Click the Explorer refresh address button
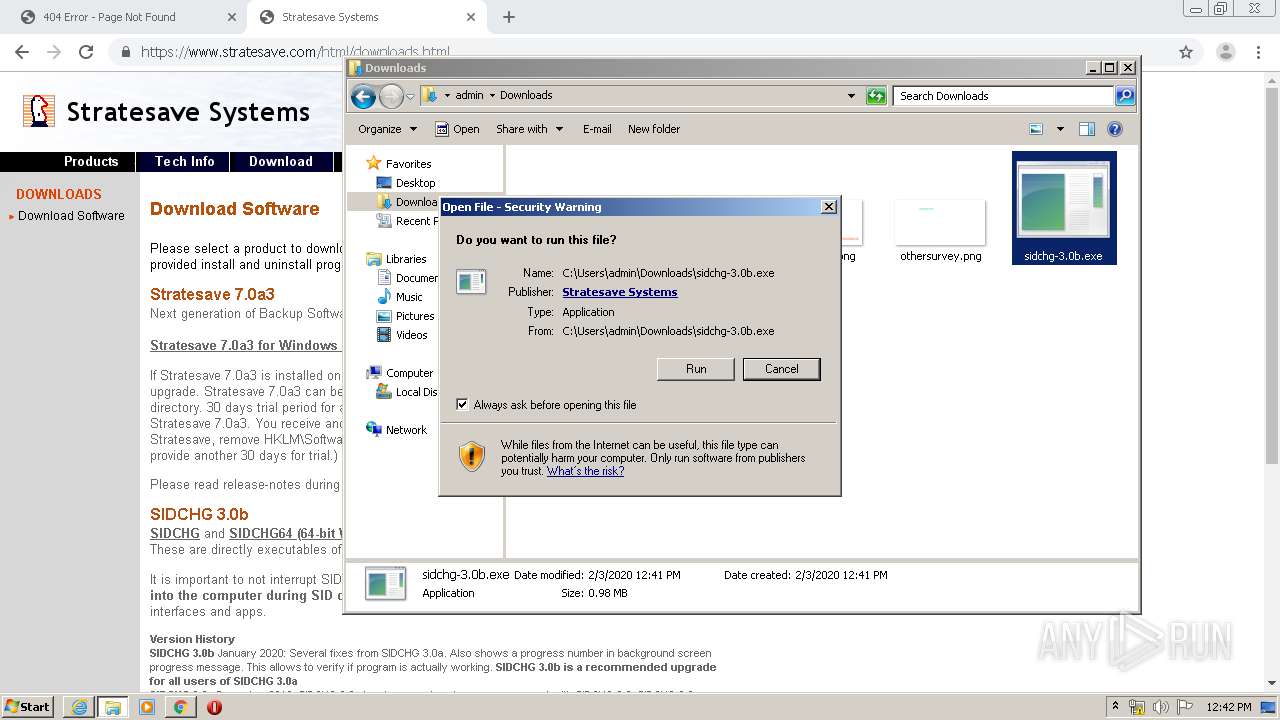The image size is (1280, 720). (876, 96)
